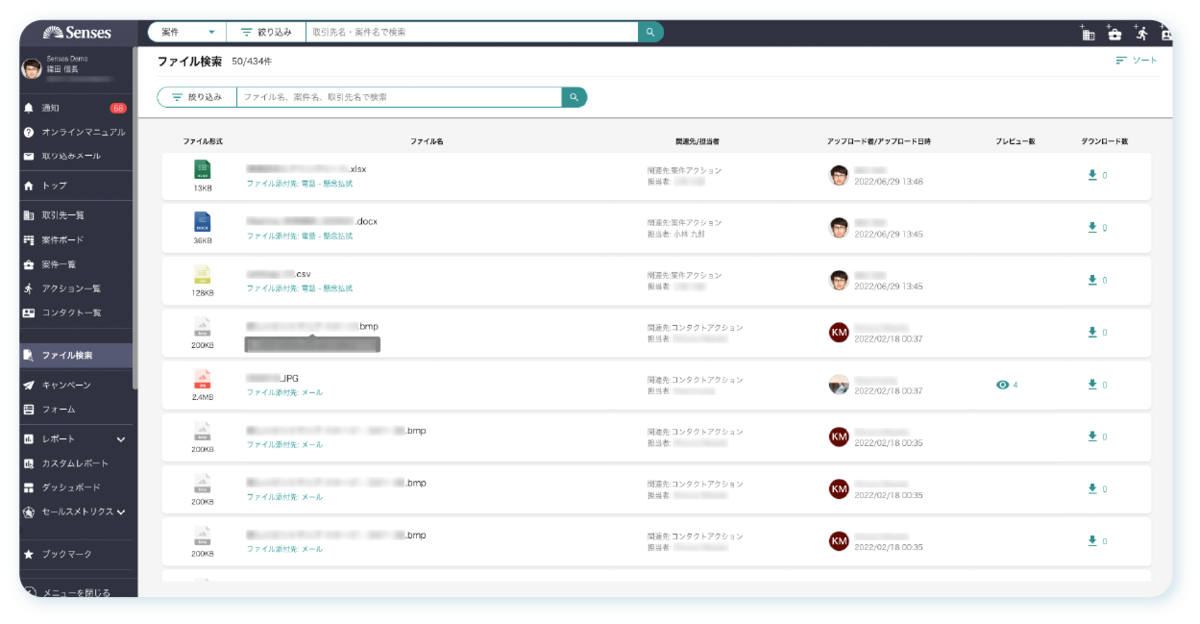Click download icon for the .docx file

click(1092, 227)
